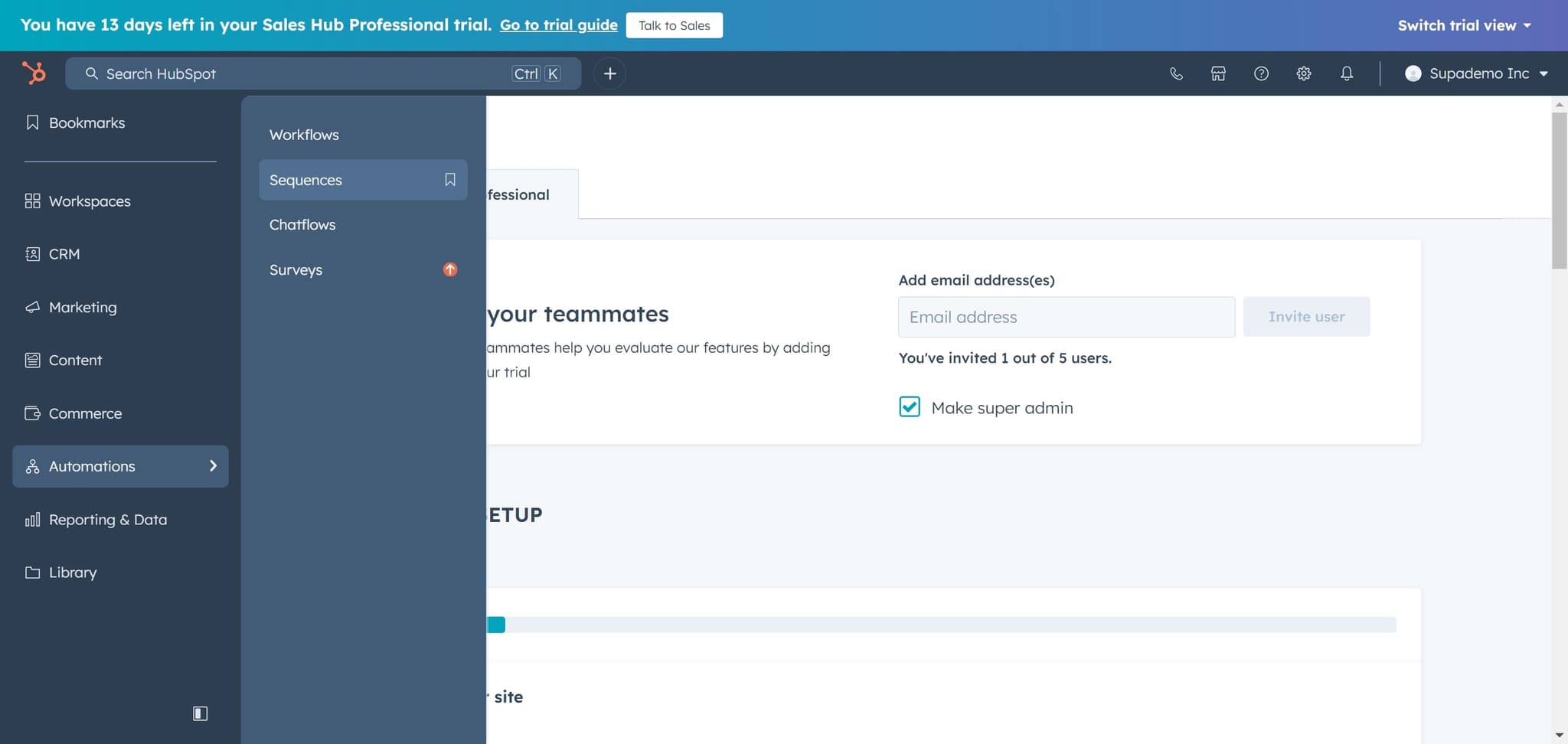Open the Help question mark icon
Viewport: 1568px width, 744px height.
pos(1261,73)
